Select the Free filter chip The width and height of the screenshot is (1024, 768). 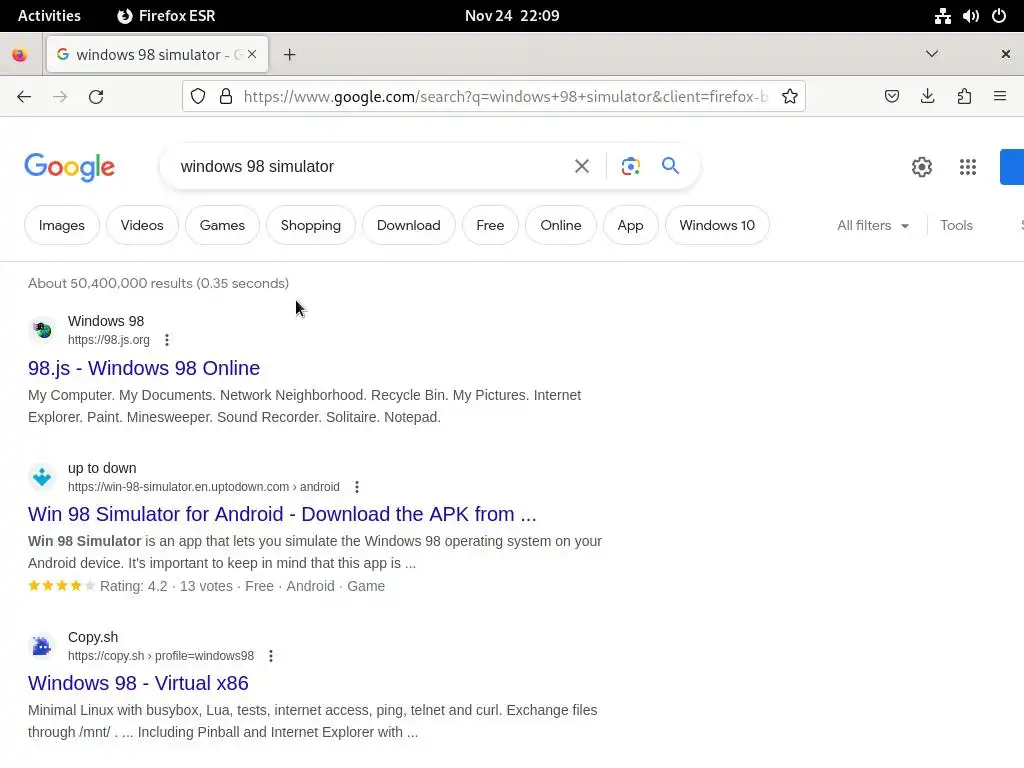coord(490,225)
